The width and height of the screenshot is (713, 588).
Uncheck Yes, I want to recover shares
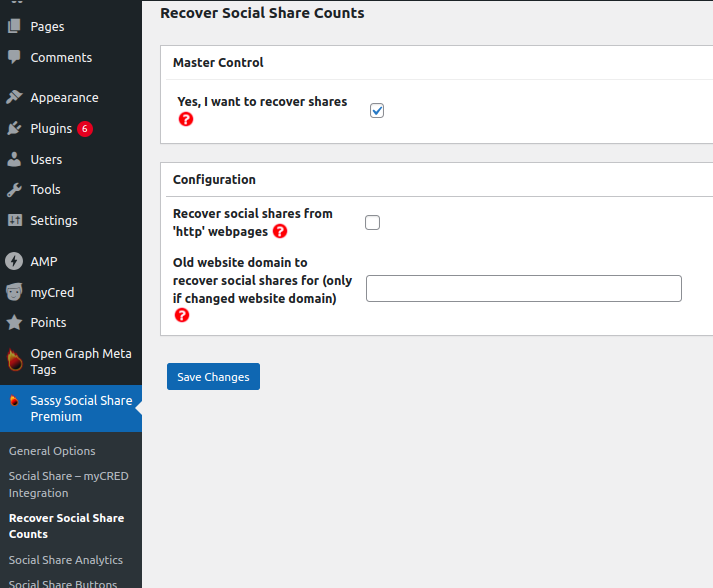[377, 111]
